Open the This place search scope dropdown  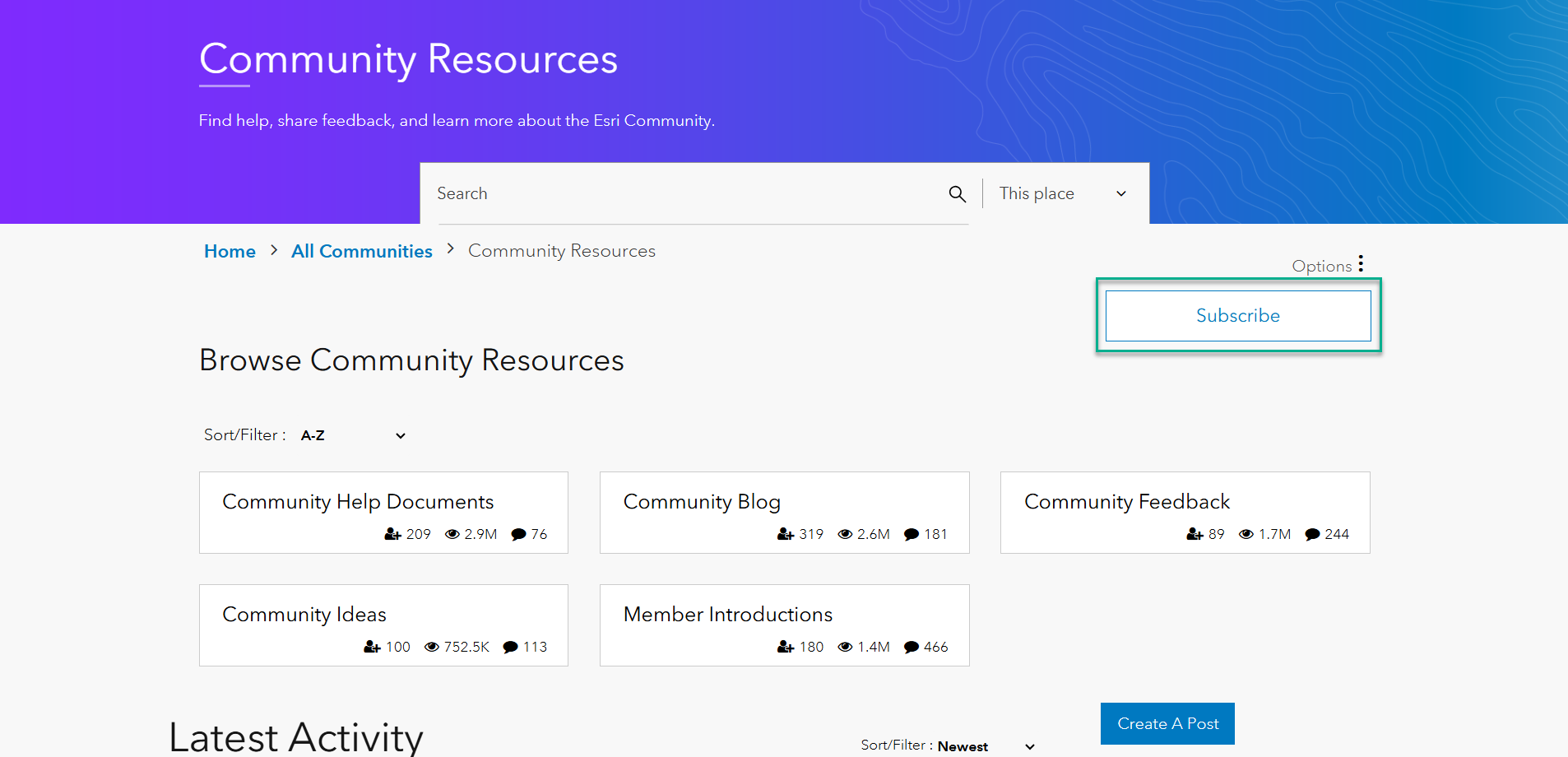pyautogui.click(x=1062, y=193)
